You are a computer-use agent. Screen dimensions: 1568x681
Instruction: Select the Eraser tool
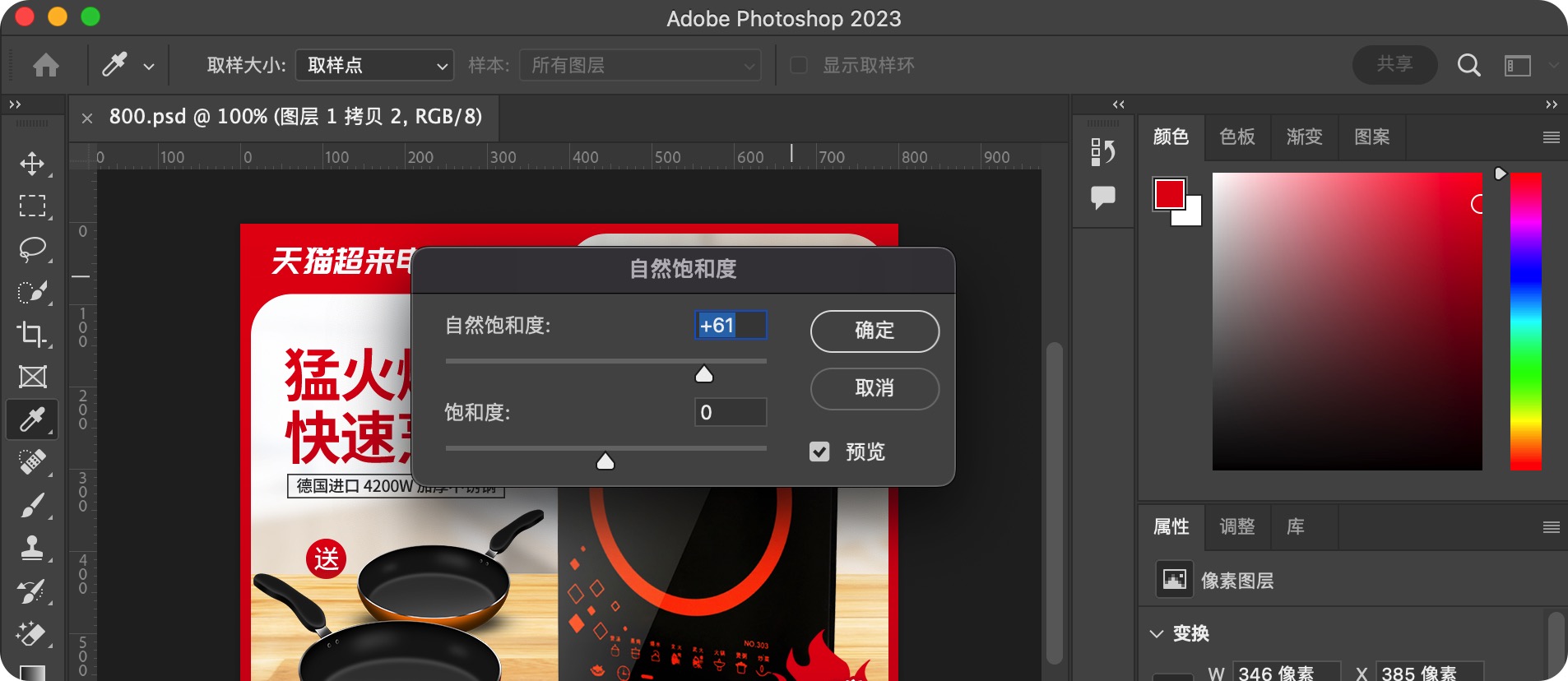[x=32, y=633]
